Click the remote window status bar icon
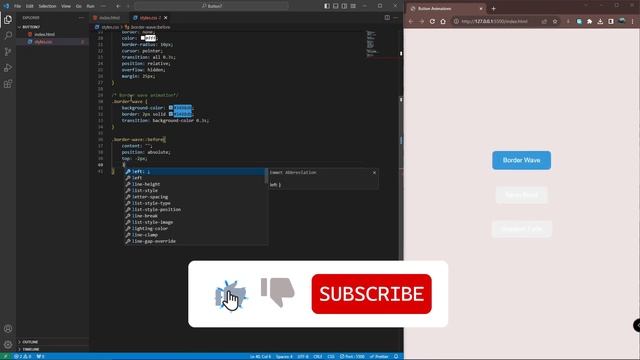 pos(5,356)
